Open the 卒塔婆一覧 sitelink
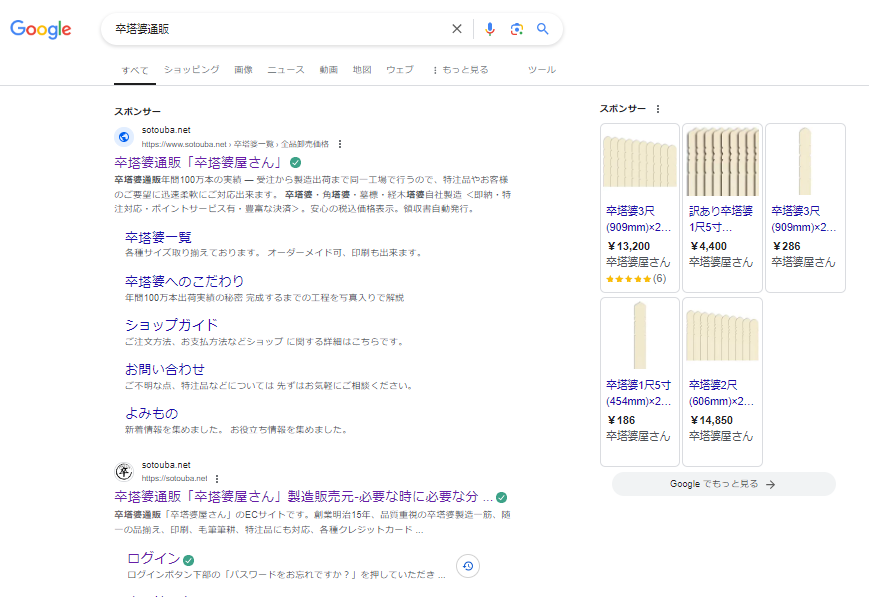This screenshot has height=597, width=869. [x=159, y=238]
